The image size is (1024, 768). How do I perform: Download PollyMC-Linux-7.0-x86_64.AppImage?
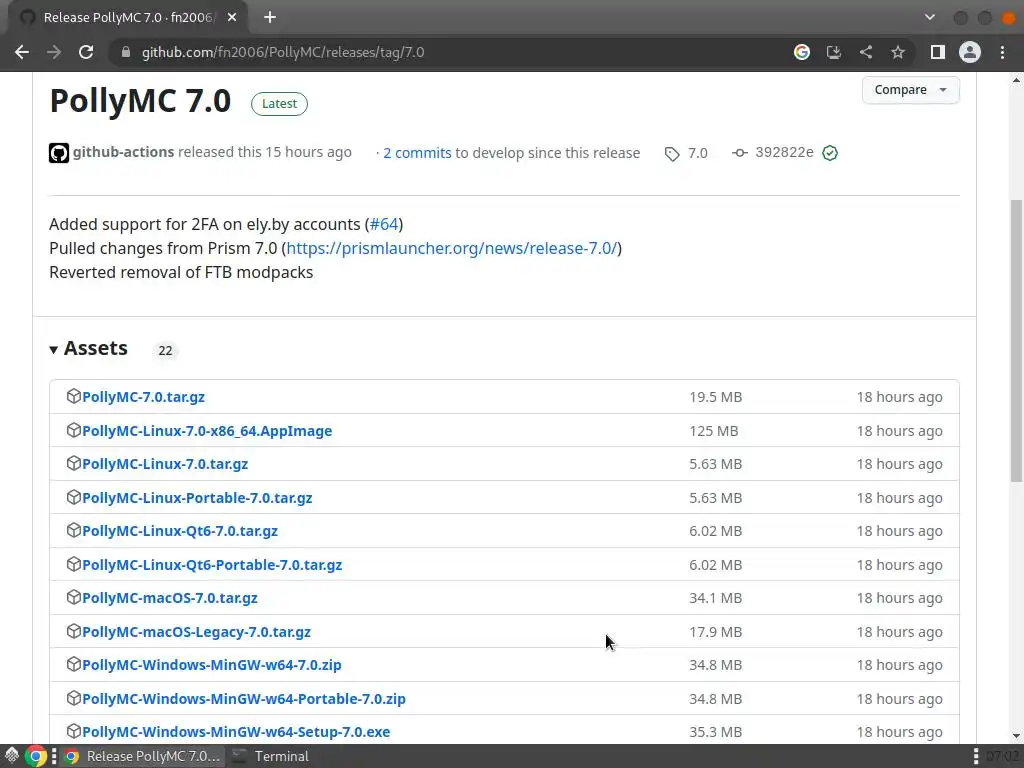click(x=207, y=431)
